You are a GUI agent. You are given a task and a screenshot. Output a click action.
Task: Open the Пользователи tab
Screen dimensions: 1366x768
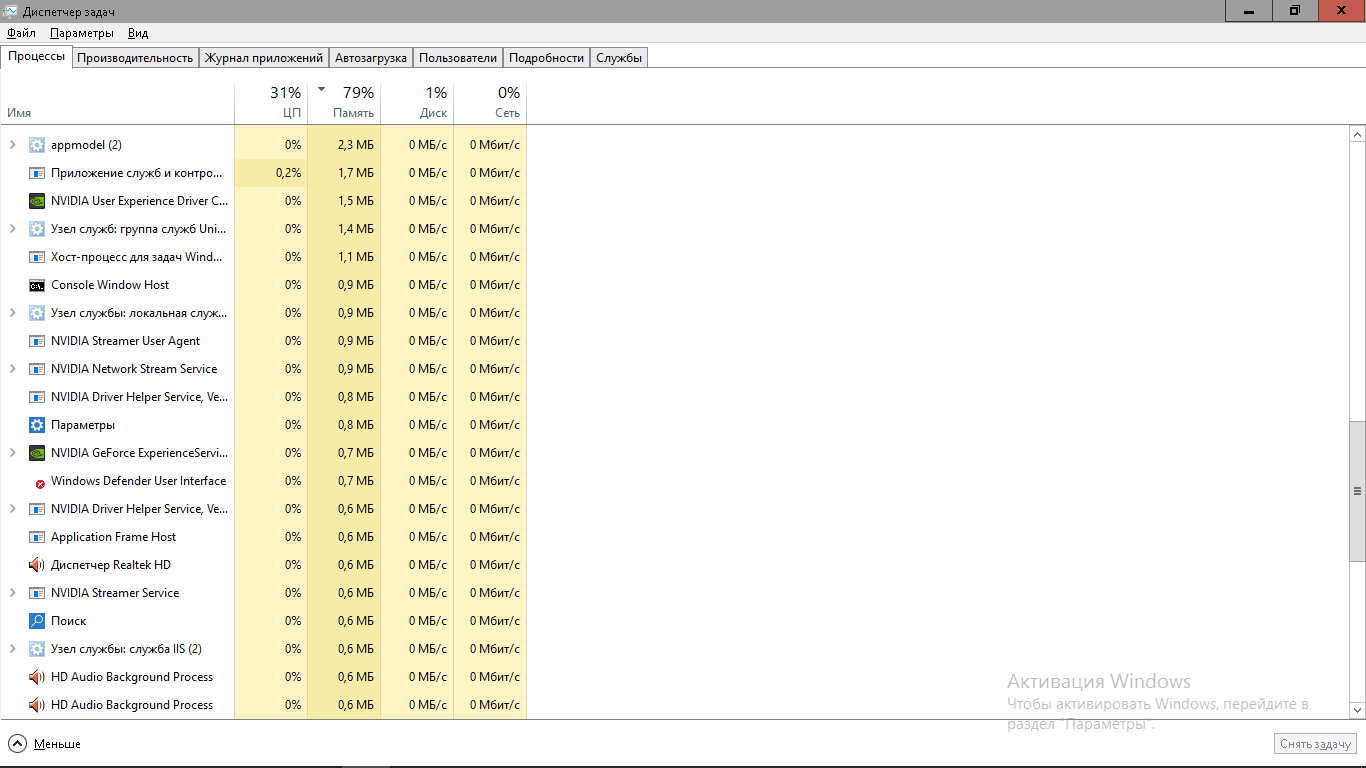458,58
